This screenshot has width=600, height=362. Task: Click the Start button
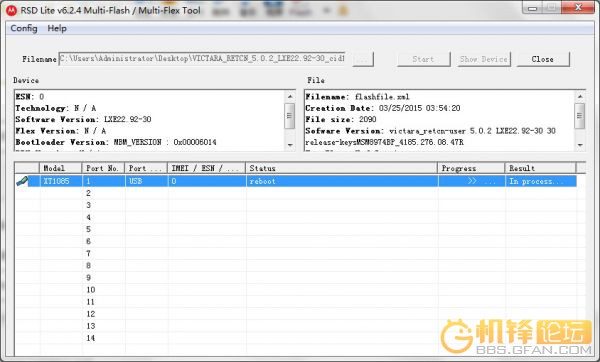[x=423, y=59]
